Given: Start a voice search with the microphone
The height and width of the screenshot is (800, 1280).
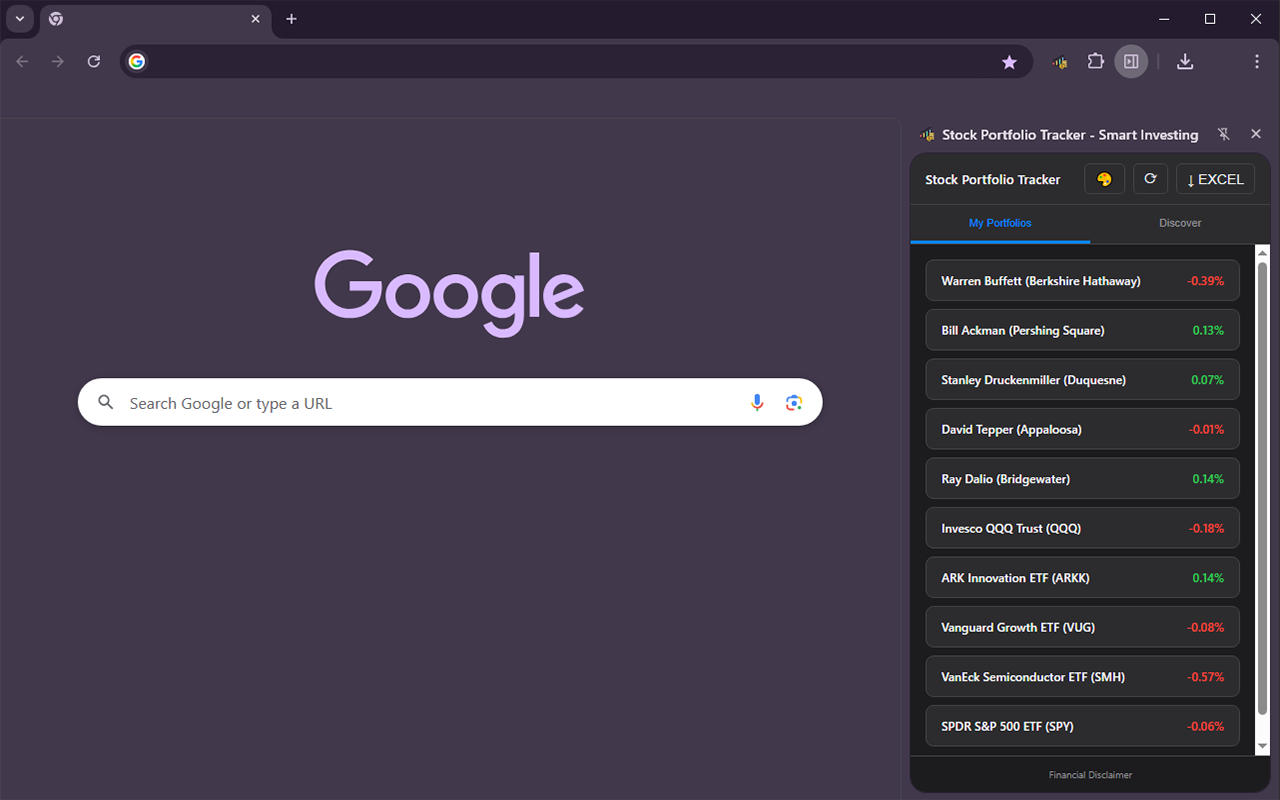Looking at the screenshot, I should (x=757, y=402).
